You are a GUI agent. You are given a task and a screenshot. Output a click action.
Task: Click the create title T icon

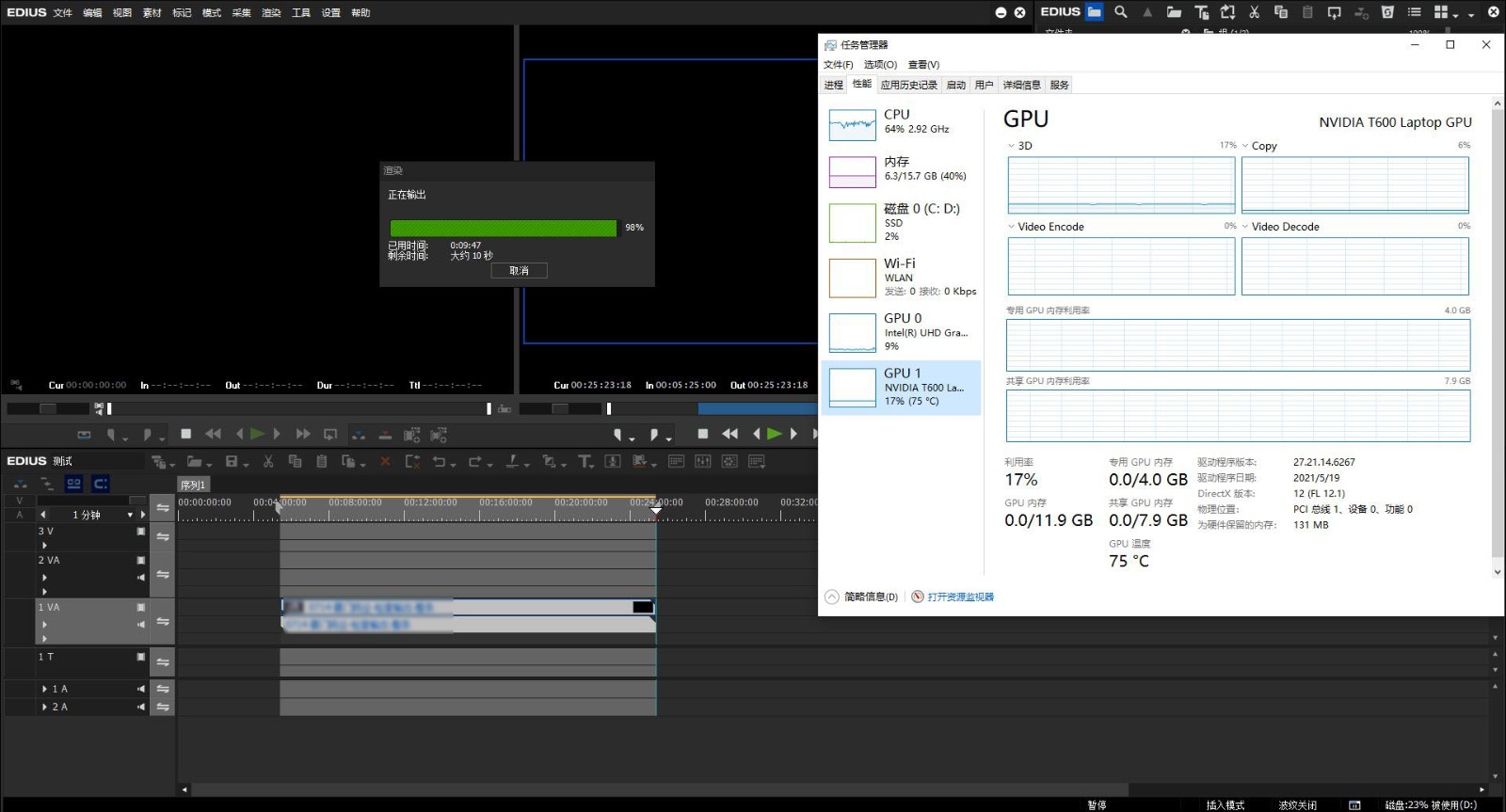click(585, 461)
